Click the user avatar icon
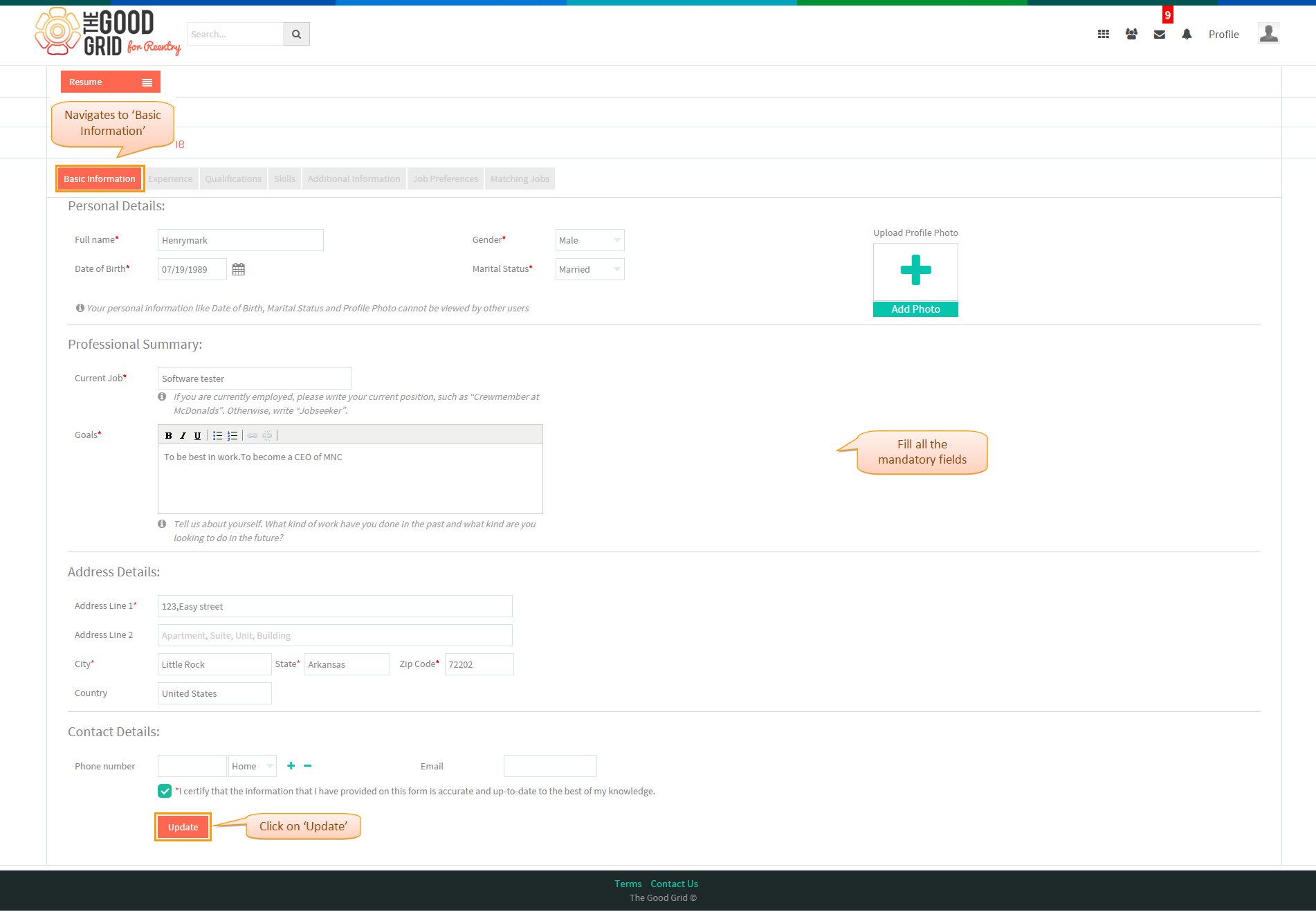The image size is (1316, 912). pos(1268,33)
